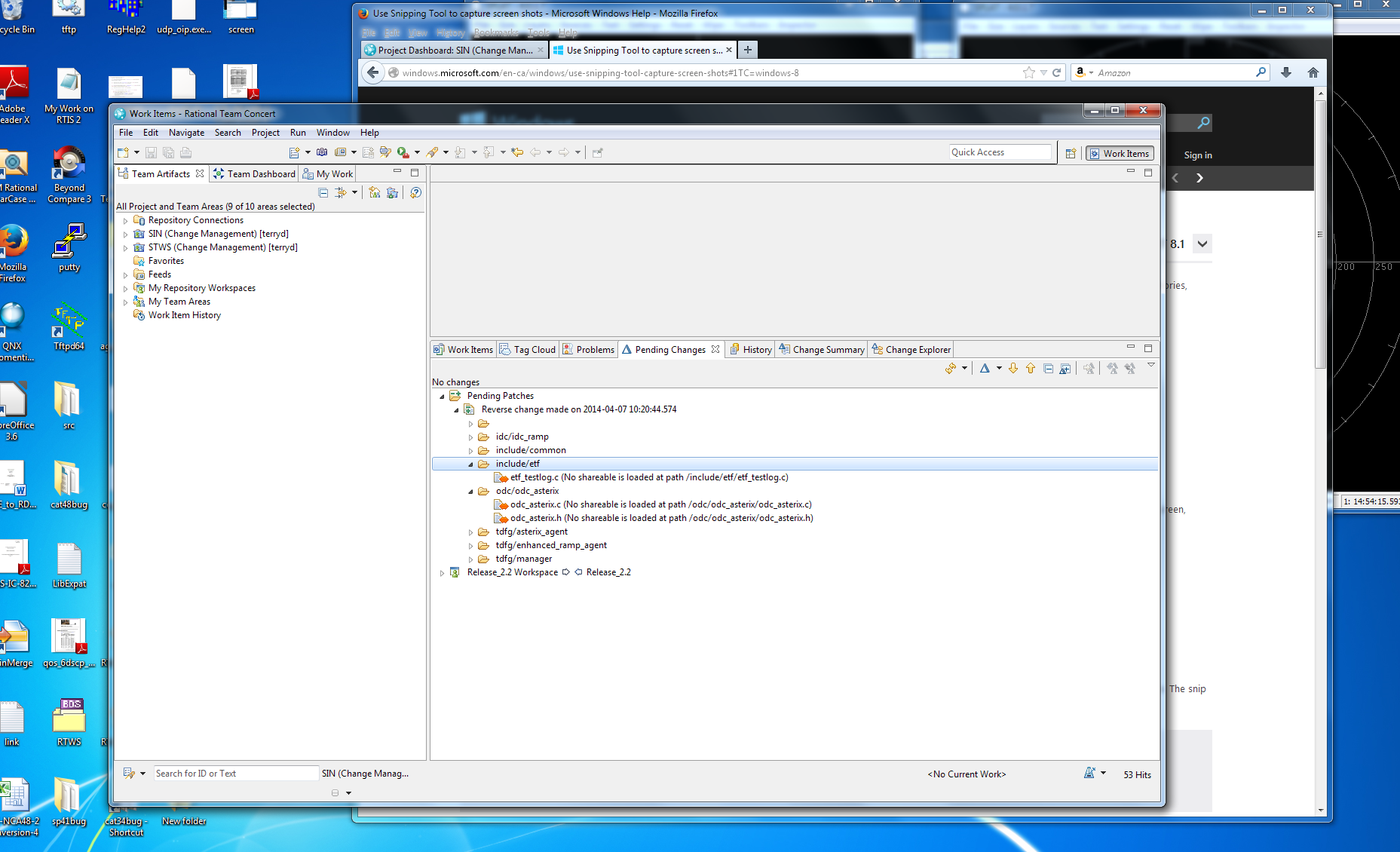Collapse the Pending Patches node
1400x852 pixels.
(x=442, y=397)
